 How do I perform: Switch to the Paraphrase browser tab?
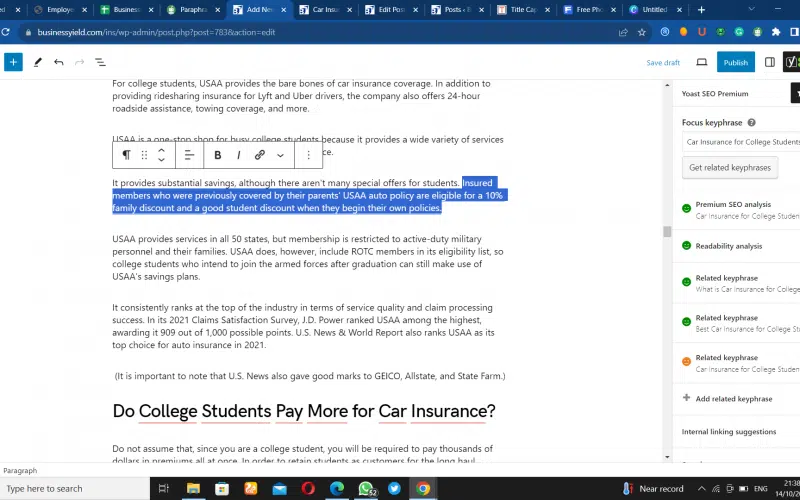coord(193,10)
